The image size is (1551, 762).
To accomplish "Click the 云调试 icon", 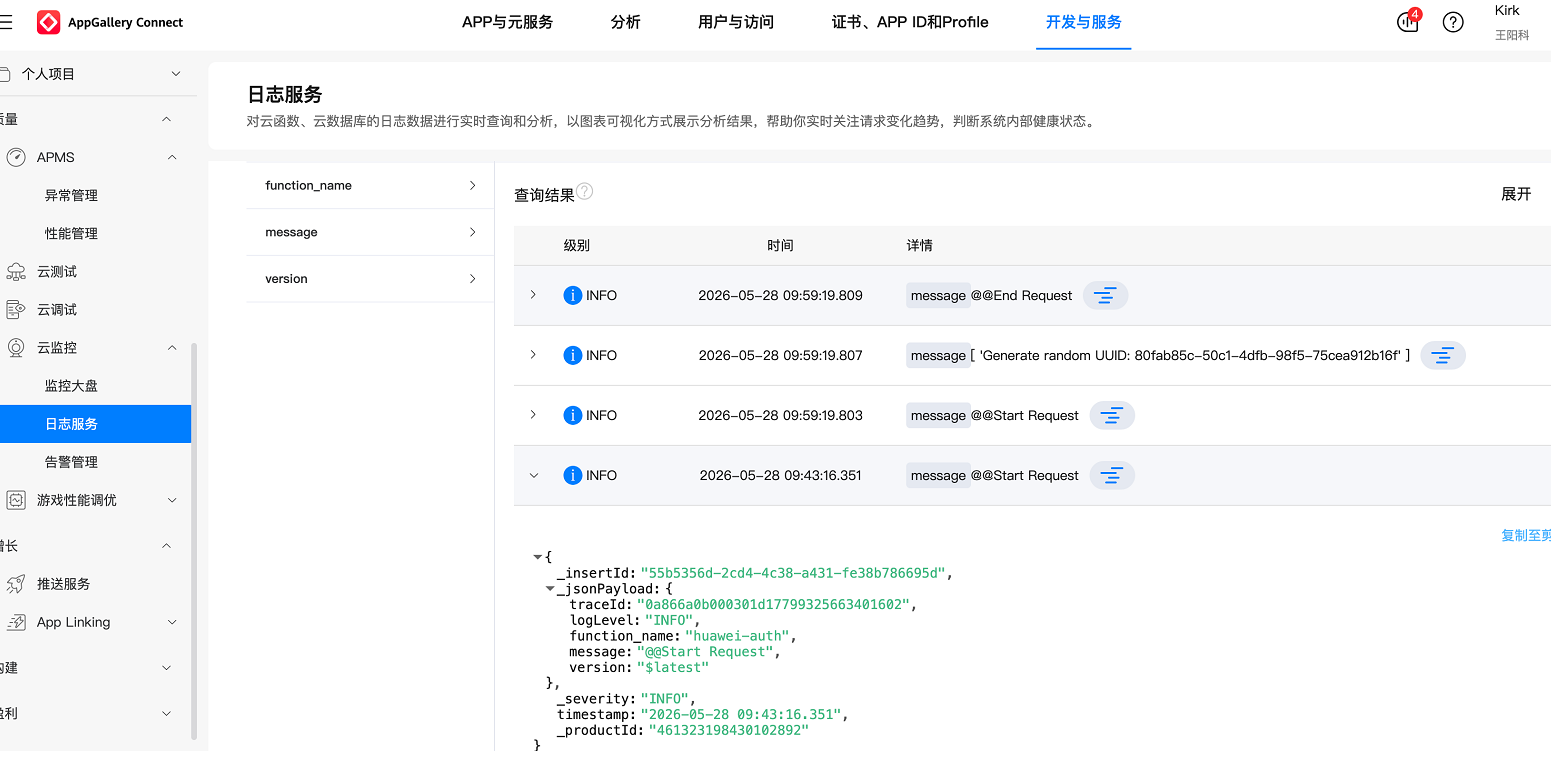I will click(16, 309).
